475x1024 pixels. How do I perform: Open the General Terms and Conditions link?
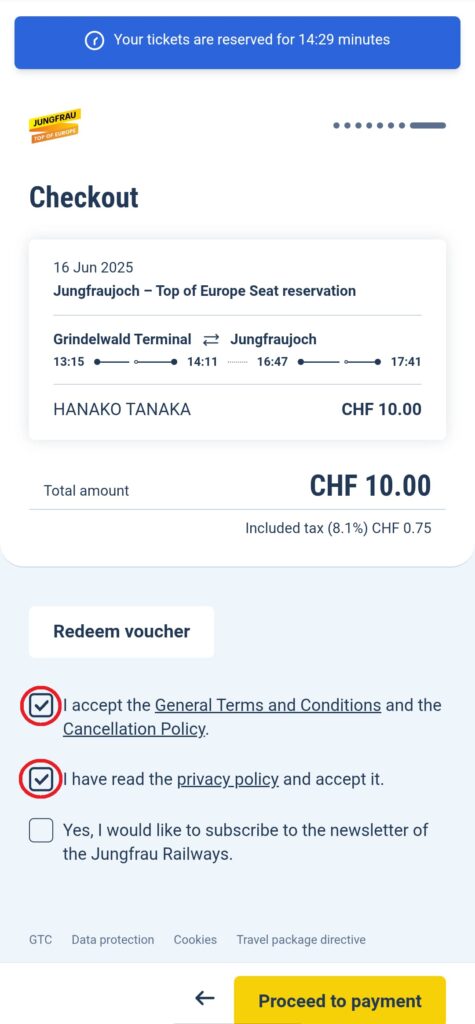click(x=268, y=705)
